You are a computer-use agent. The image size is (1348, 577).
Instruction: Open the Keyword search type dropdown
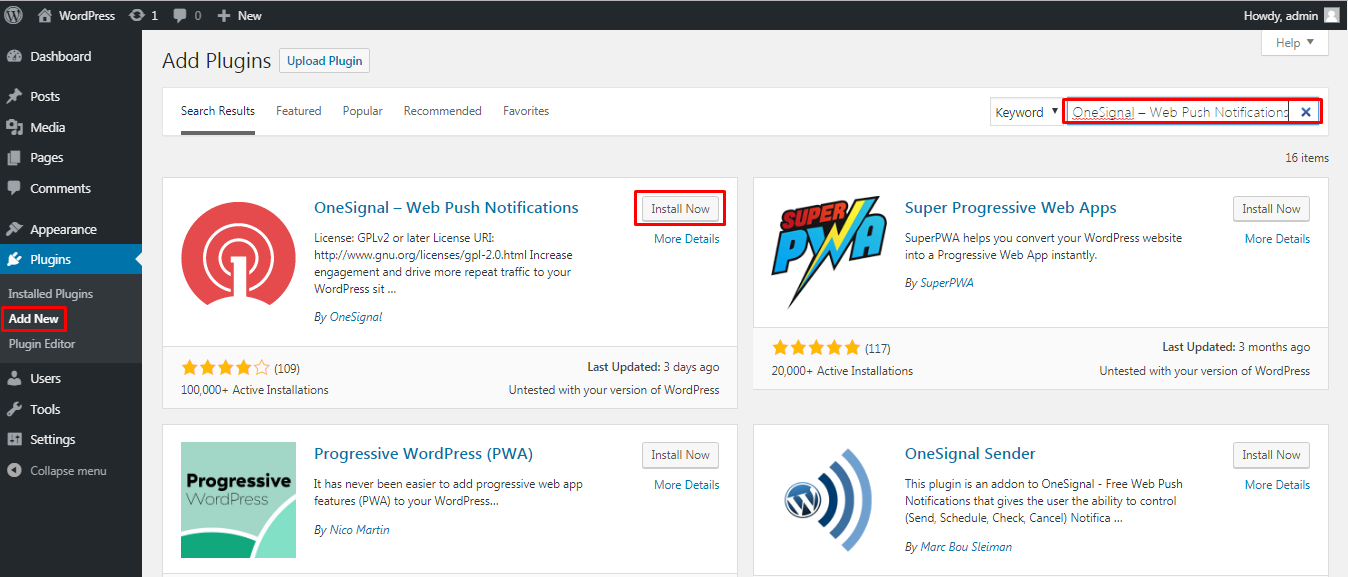pyautogui.click(x=1026, y=112)
